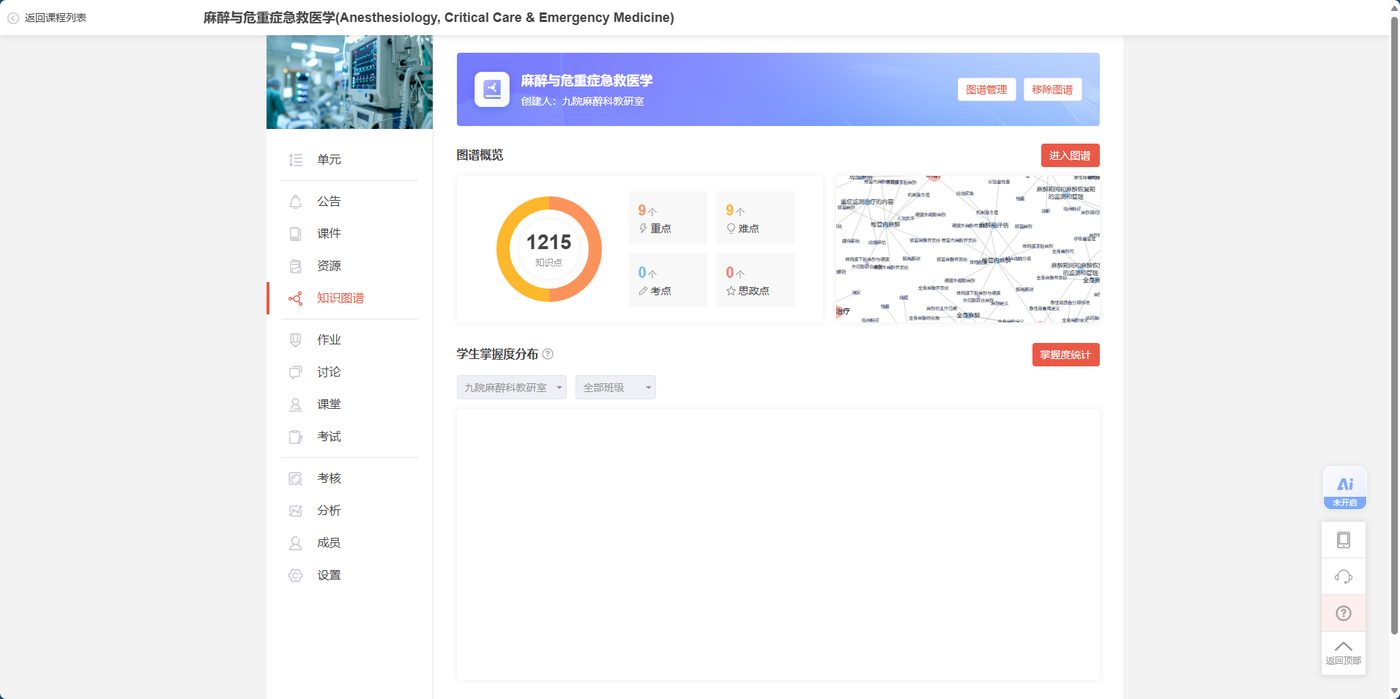Click the 0 个 思政点 stat card
The image size is (1400, 699).
(755, 280)
